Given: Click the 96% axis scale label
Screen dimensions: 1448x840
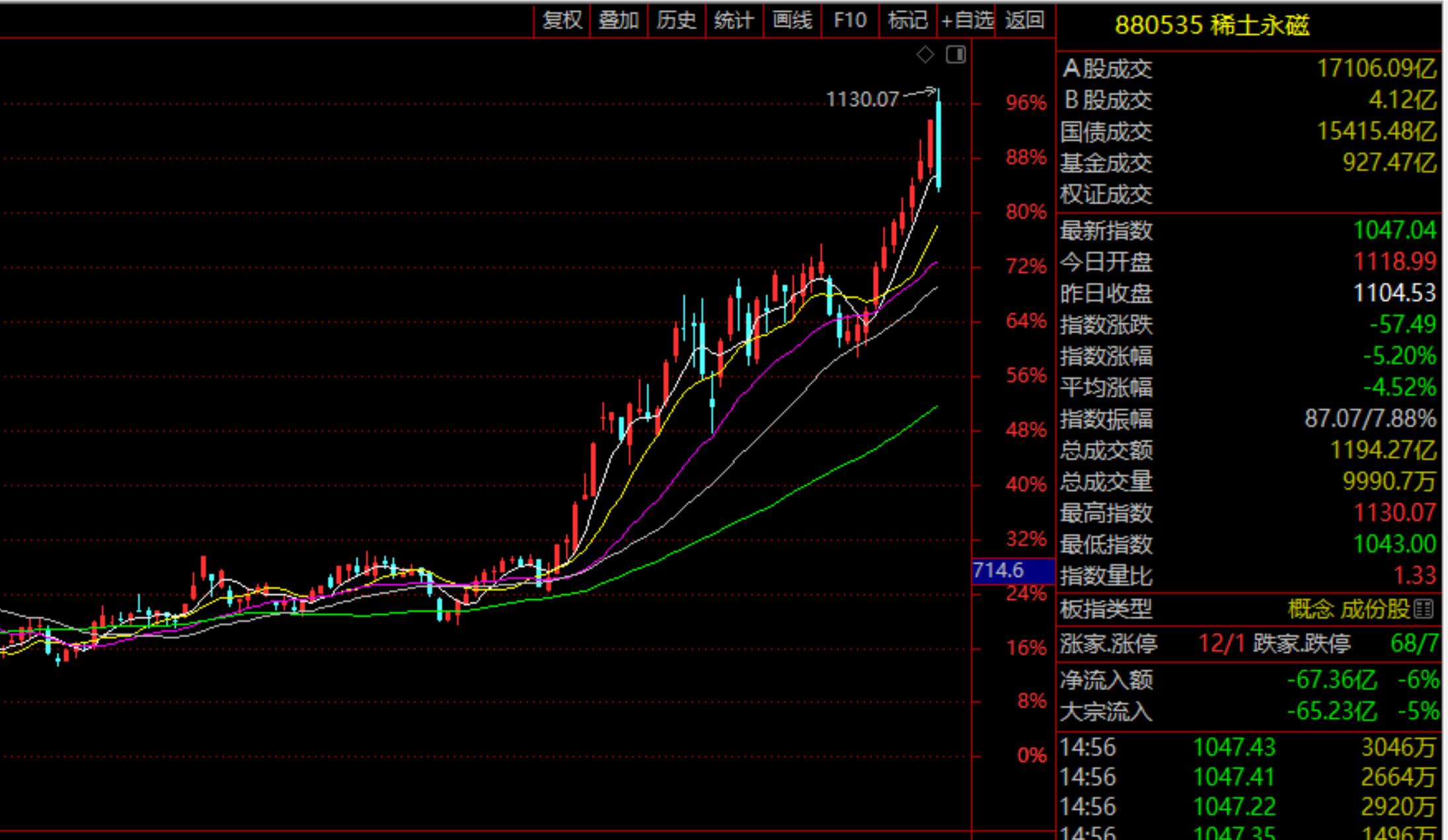Looking at the screenshot, I should [1026, 103].
